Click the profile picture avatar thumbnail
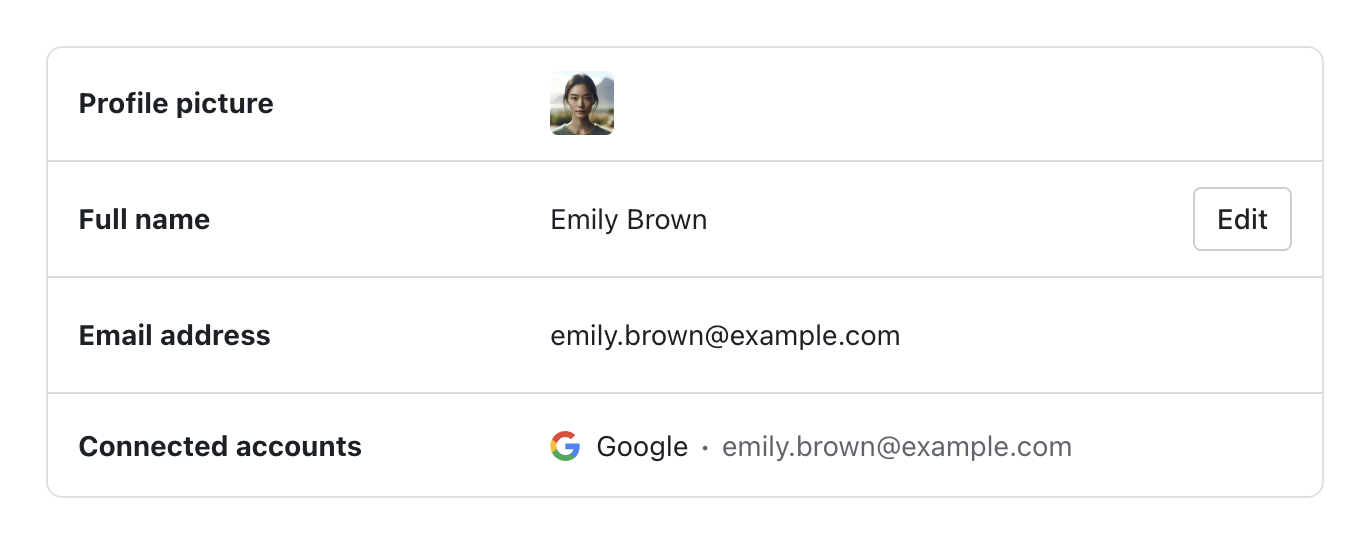This screenshot has height=540, width=1368. (x=582, y=103)
